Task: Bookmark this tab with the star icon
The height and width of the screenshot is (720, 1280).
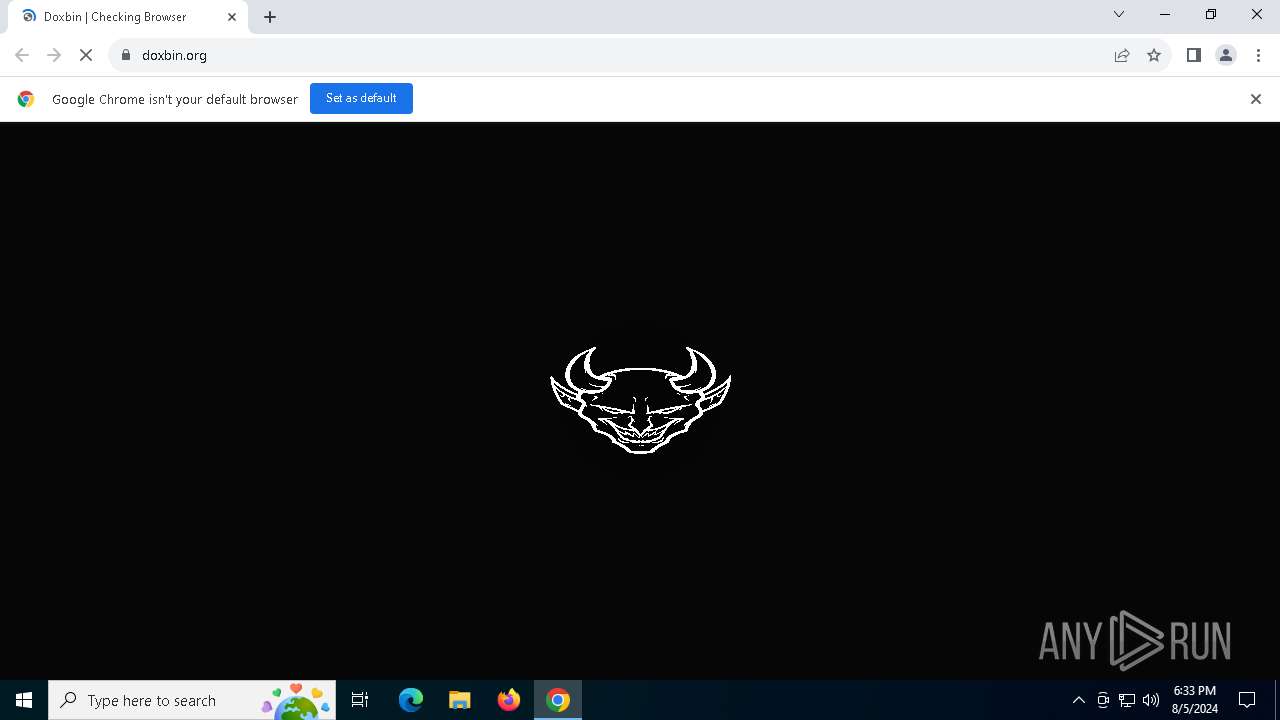Action: click(x=1154, y=55)
